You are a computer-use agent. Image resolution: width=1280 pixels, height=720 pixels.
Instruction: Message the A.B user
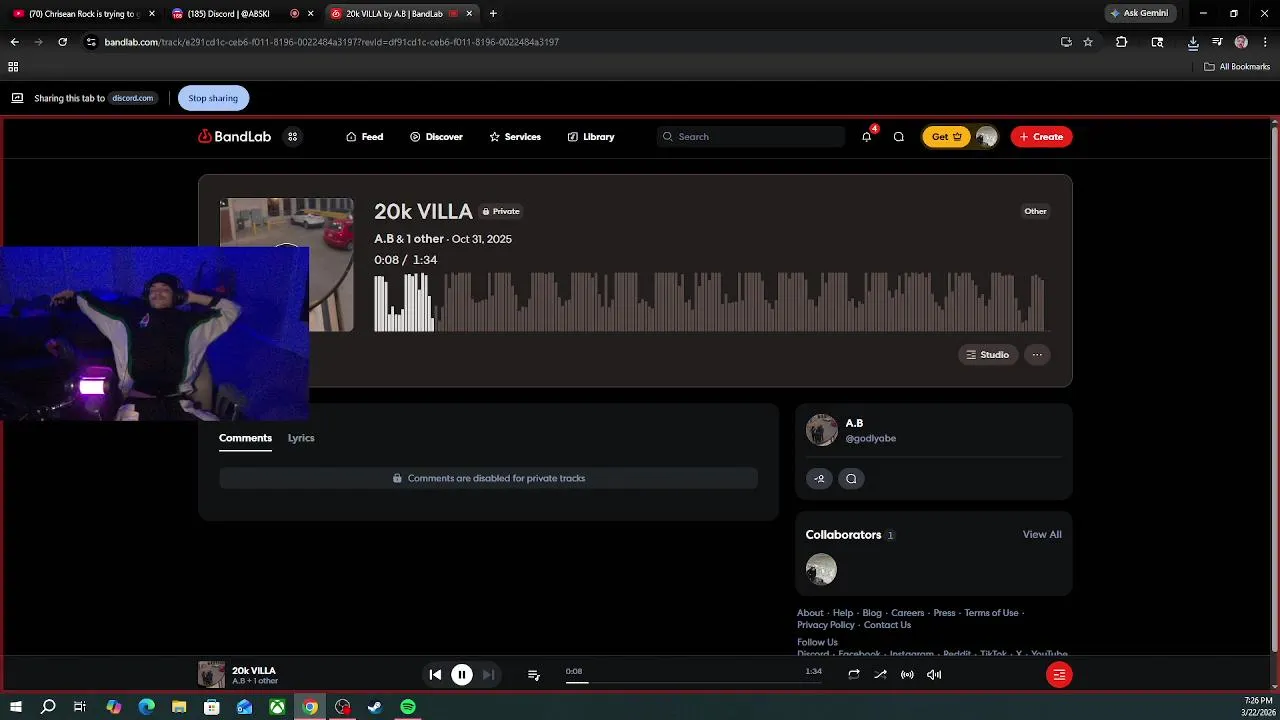point(851,479)
